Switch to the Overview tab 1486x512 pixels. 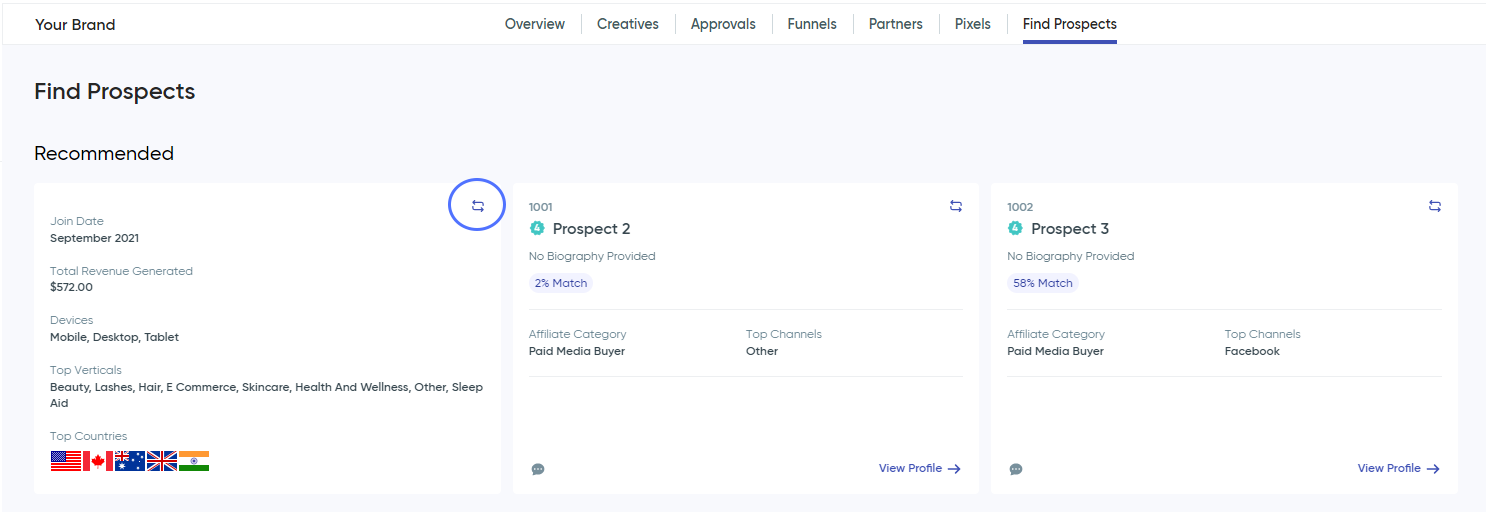pyautogui.click(x=535, y=24)
